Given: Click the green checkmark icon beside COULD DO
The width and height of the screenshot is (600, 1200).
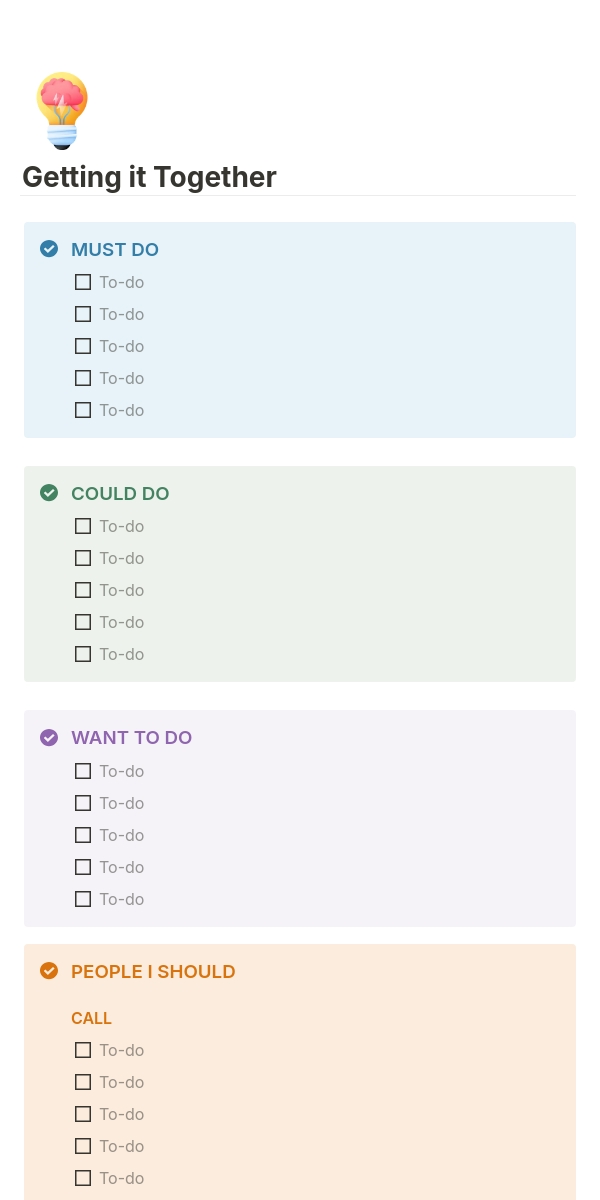Looking at the screenshot, I should click(x=49, y=493).
